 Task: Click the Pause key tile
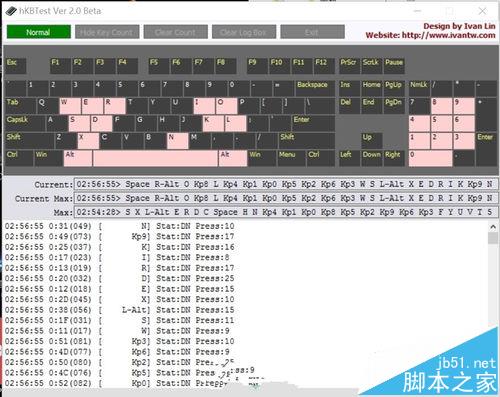coord(394,66)
